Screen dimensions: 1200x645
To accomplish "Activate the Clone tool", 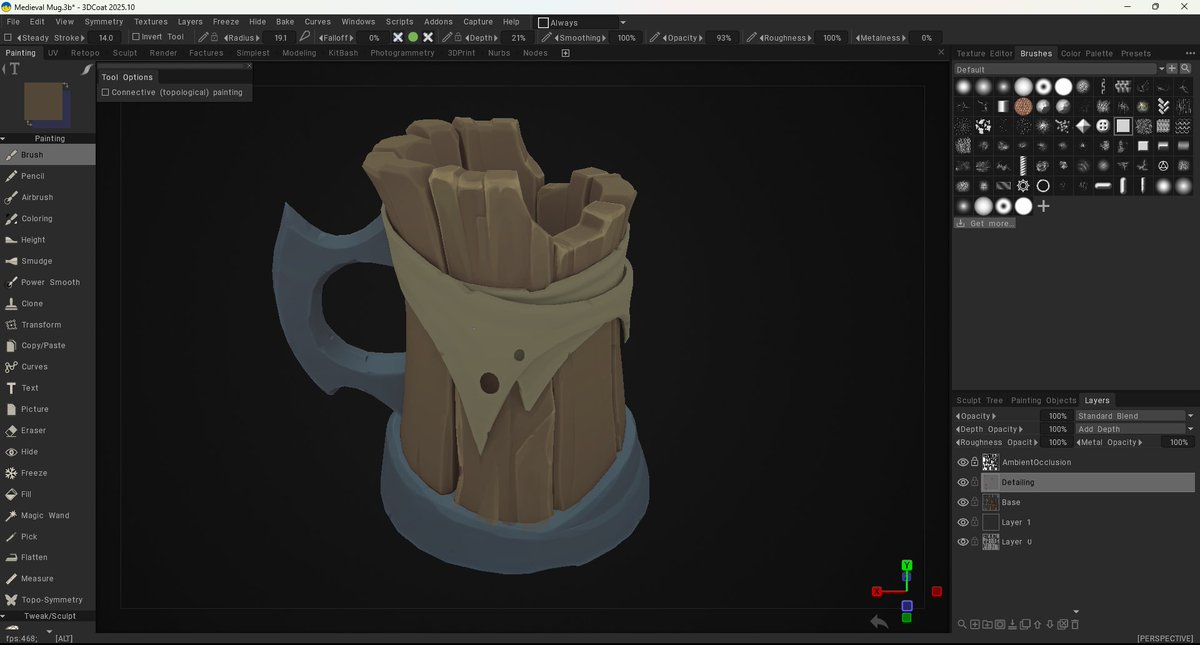I will (x=31, y=303).
